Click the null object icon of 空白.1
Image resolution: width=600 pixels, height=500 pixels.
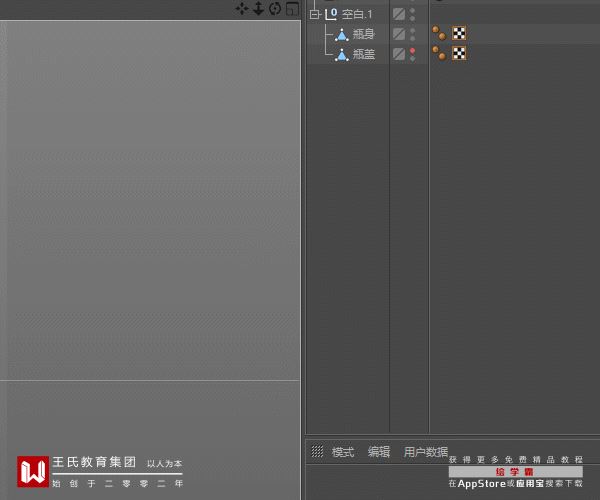click(331, 14)
